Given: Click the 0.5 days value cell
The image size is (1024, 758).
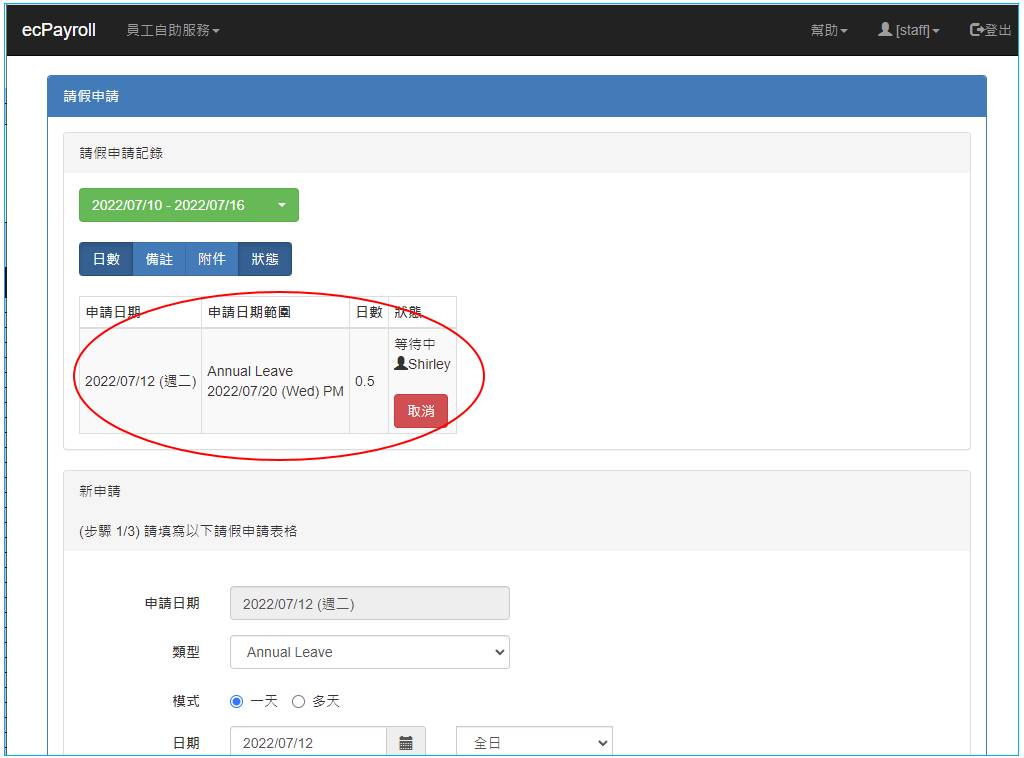Looking at the screenshot, I should 369,381.
